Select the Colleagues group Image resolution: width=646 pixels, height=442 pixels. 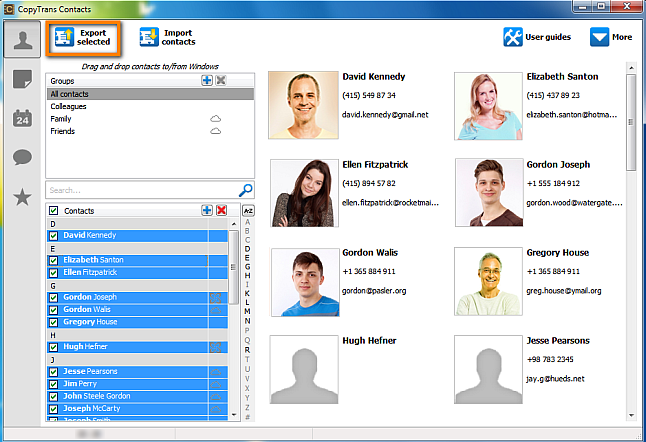click(150, 106)
